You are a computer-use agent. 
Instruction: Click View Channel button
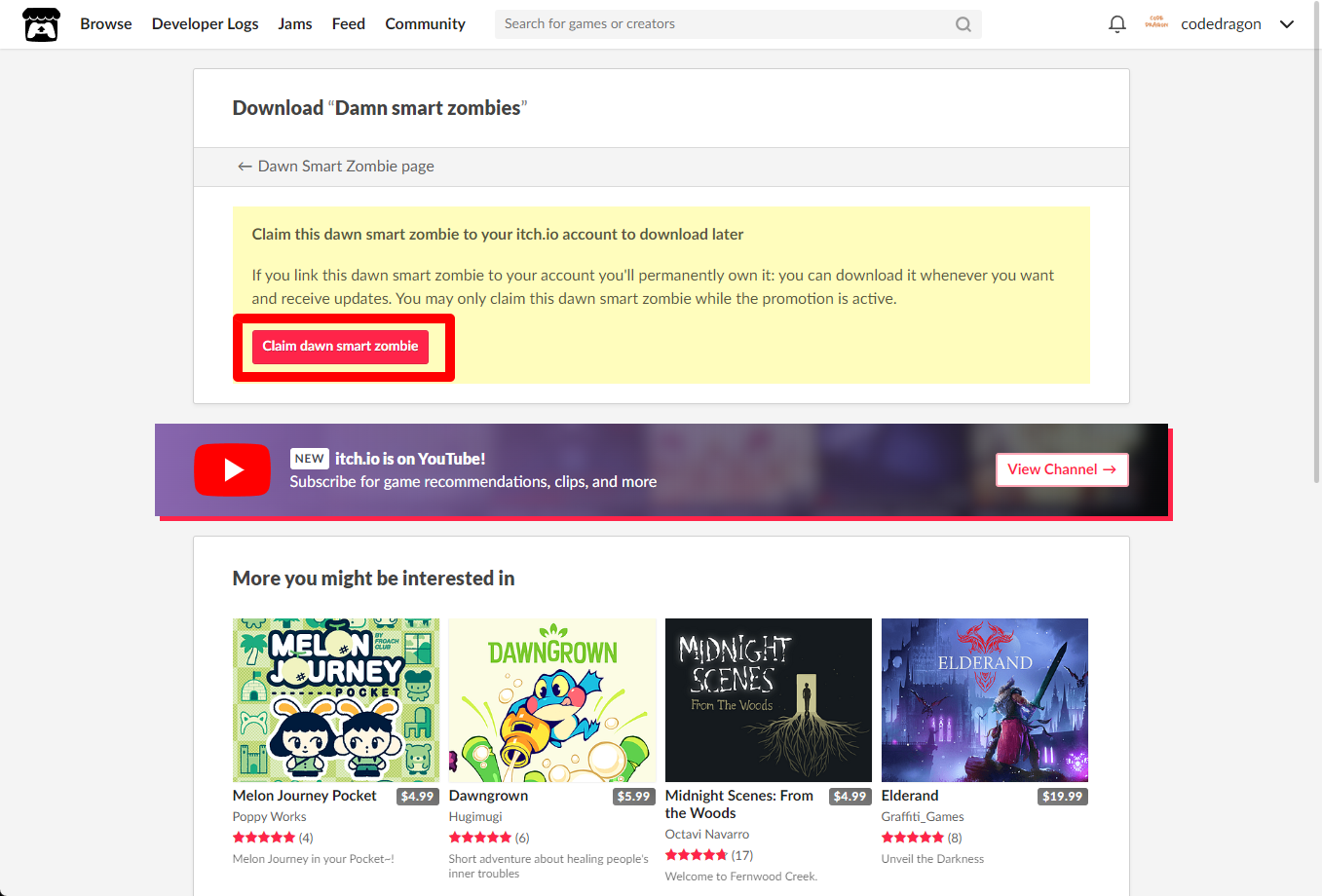point(1062,469)
